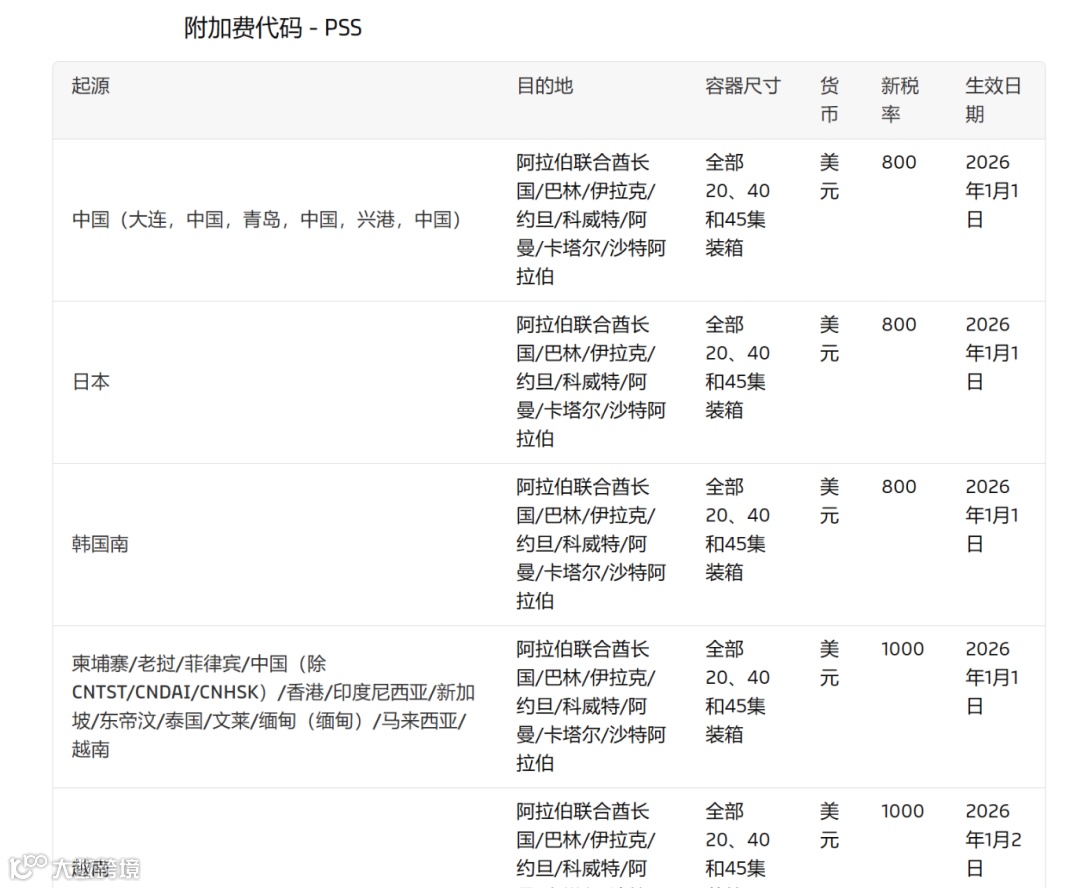Select origin cell starting with 柬埔寨/老挝/菲律宾
1080x888 pixels.
(273, 706)
